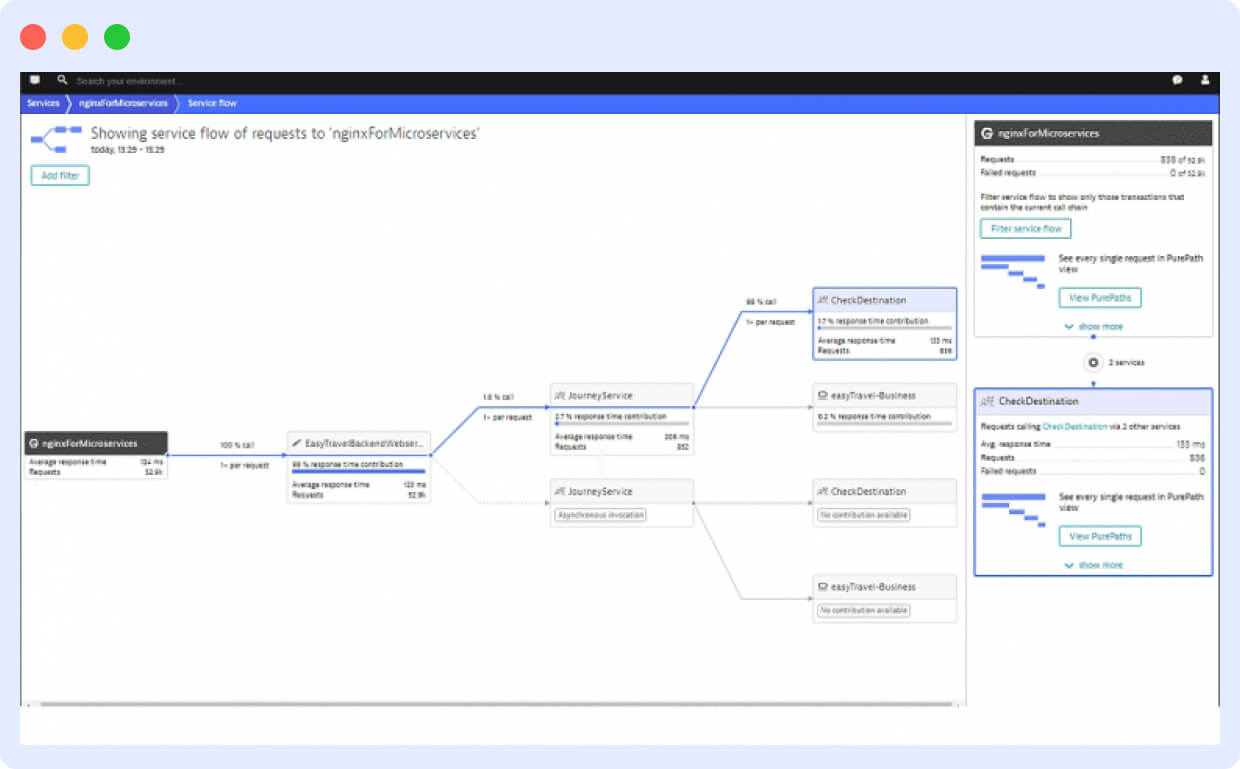
Task: Open View PurePaths in the nginxForMicroservices panel
Action: pos(1100,298)
